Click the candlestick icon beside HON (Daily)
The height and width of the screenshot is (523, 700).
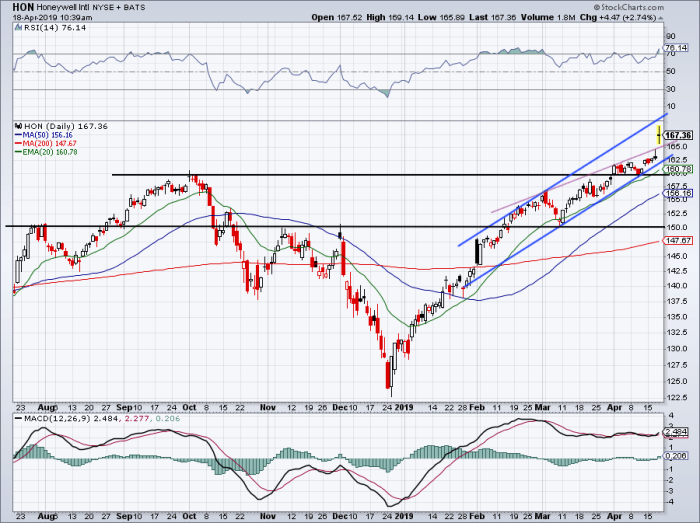18,126
